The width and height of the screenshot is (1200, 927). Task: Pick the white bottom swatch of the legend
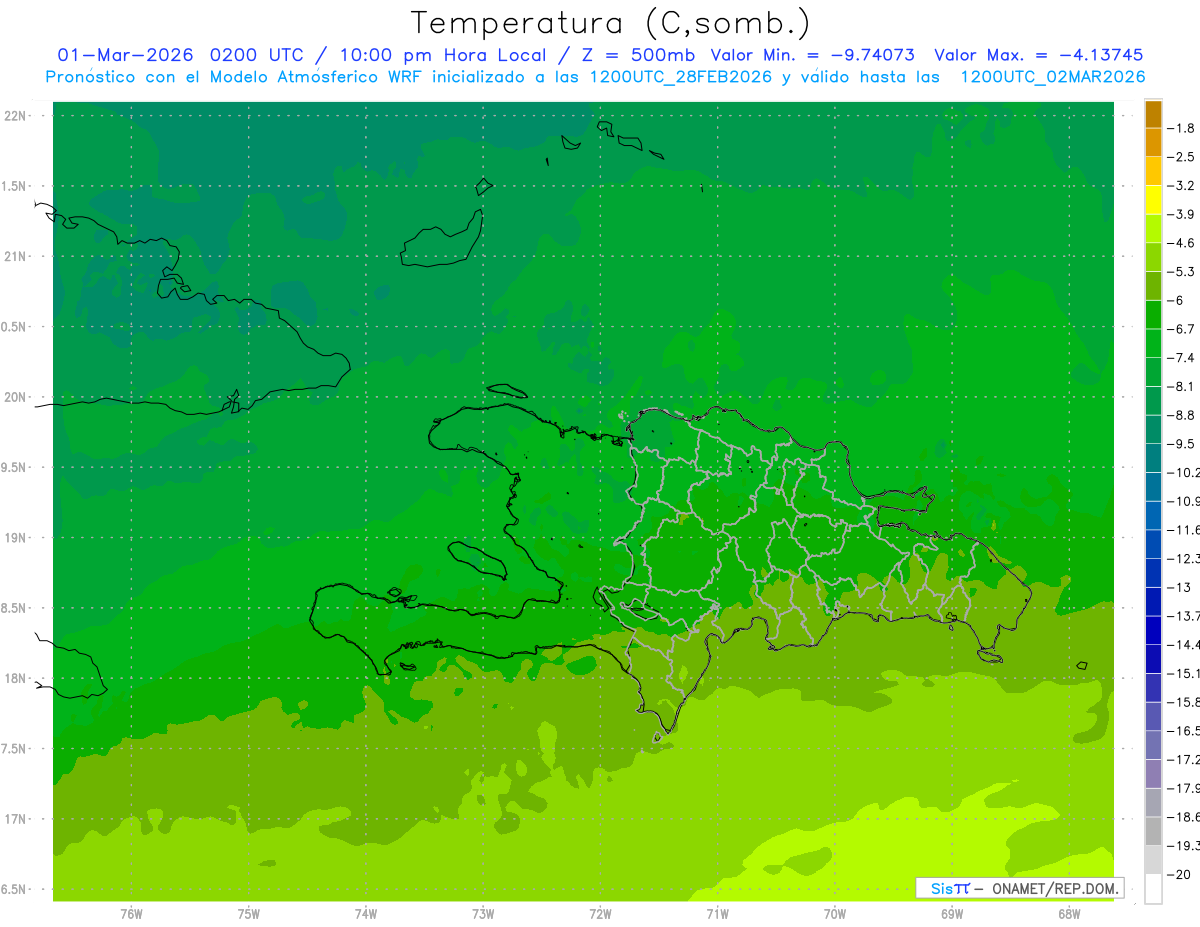point(1153,889)
